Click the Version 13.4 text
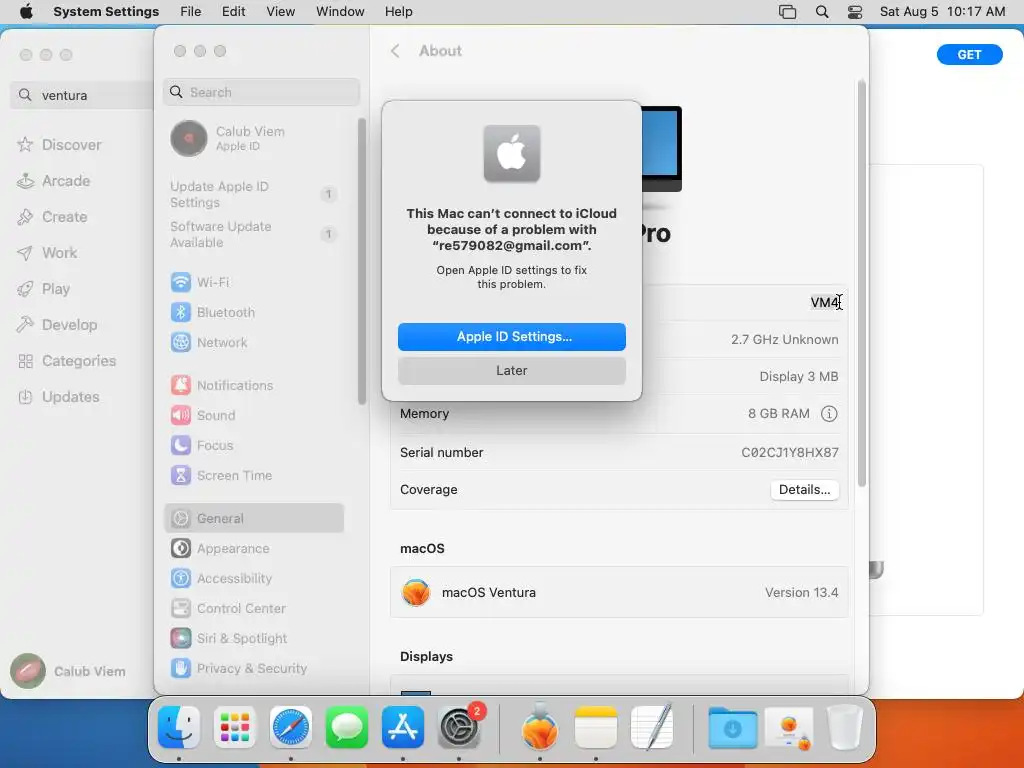1024x768 pixels. coord(801,592)
